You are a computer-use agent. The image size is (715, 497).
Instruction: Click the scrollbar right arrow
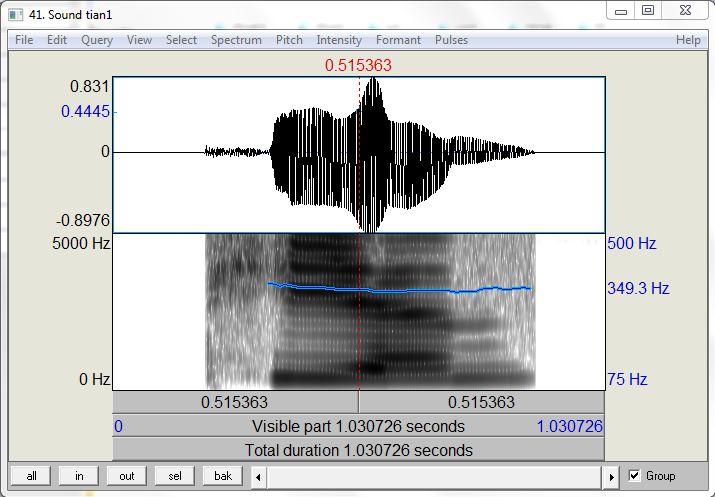click(x=611, y=477)
